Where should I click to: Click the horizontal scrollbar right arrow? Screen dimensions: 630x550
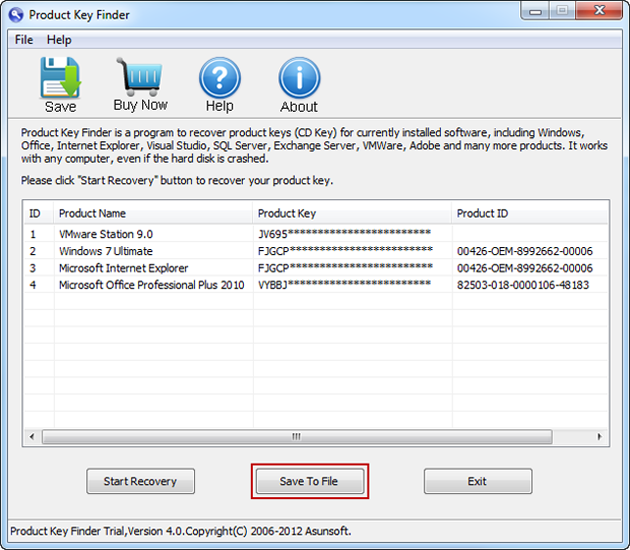click(x=599, y=437)
